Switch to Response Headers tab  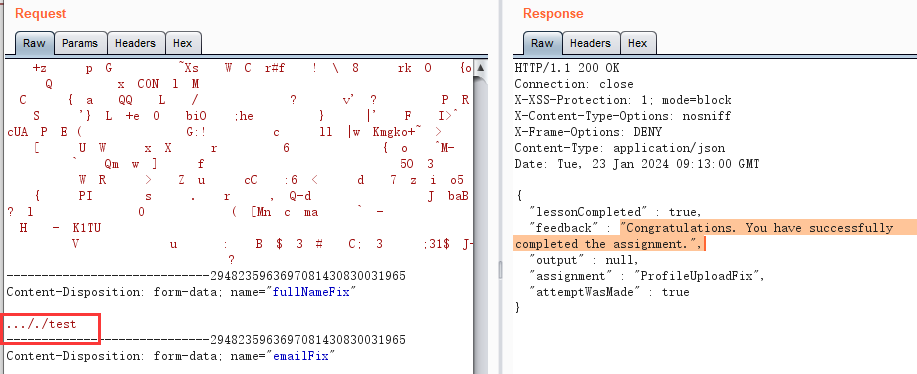[x=591, y=43]
